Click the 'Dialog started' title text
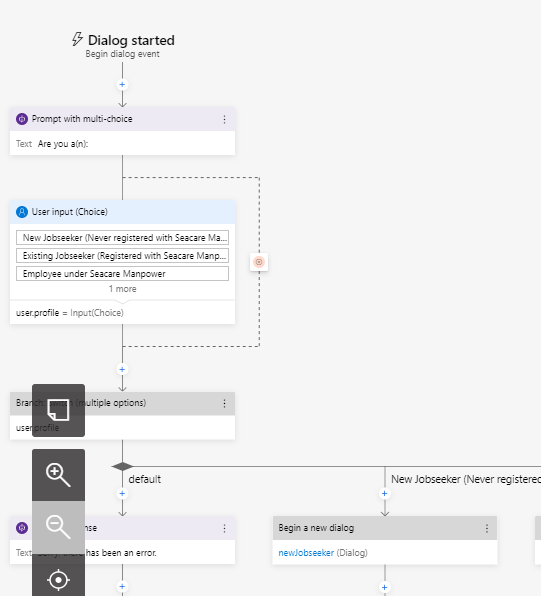The width and height of the screenshot is (541, 596). pos(131,40)
